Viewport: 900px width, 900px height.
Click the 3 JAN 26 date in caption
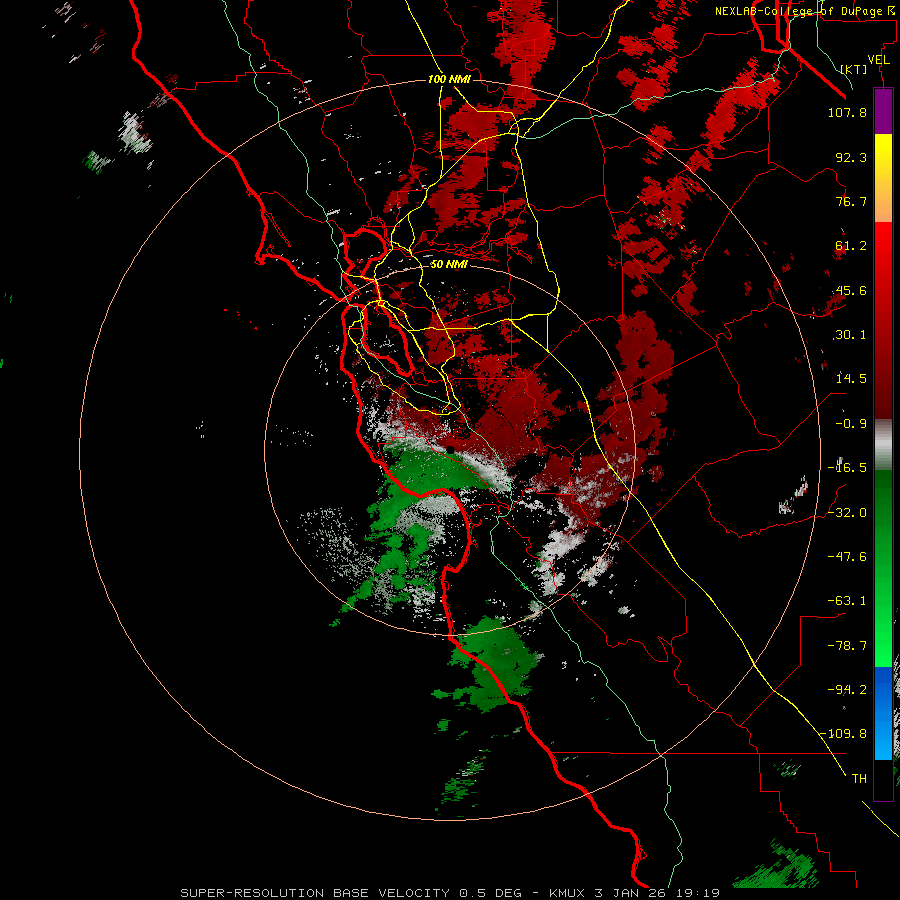pyautogui.click(x=631, y=893)
